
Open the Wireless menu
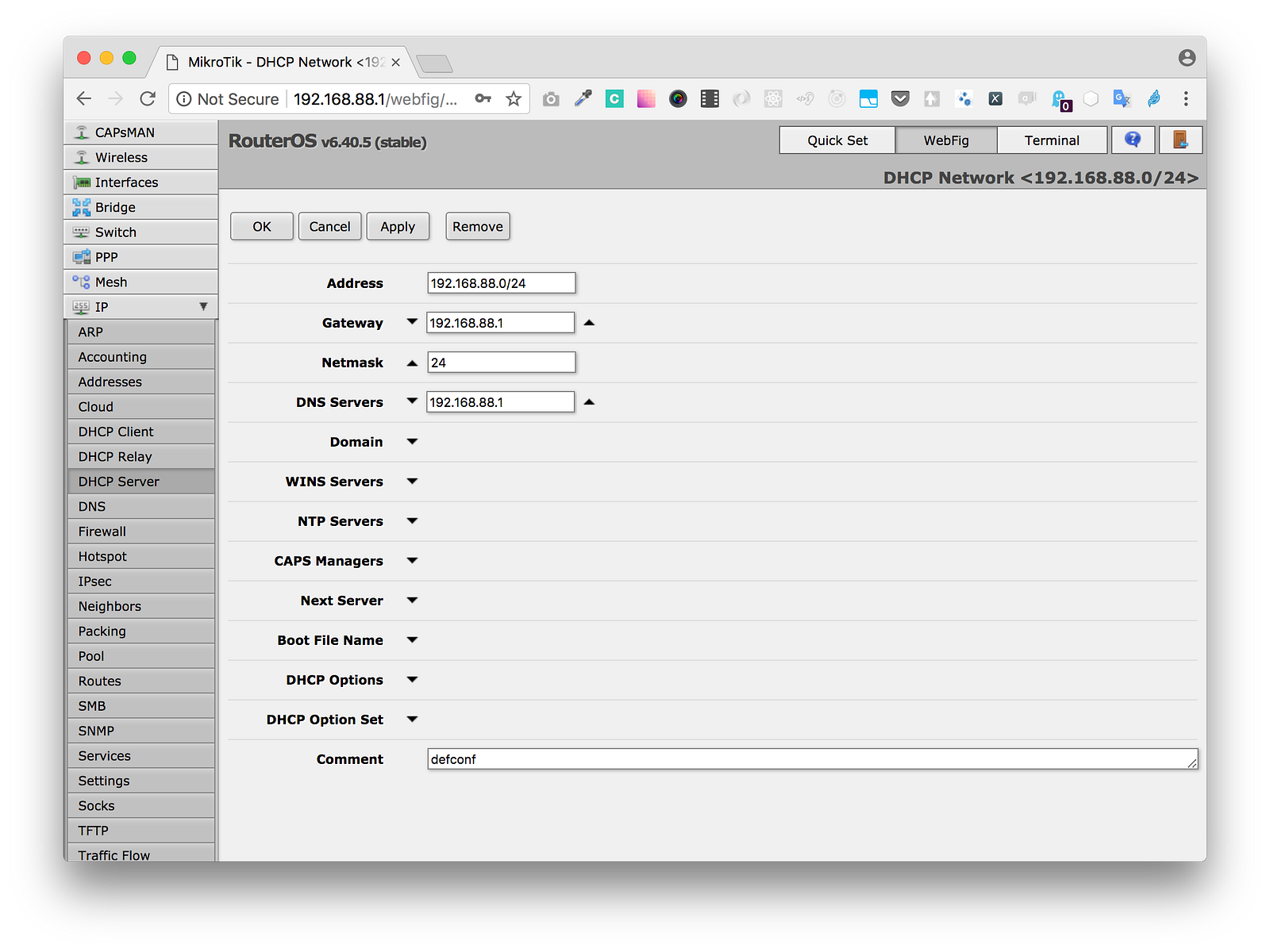(140, 157)
